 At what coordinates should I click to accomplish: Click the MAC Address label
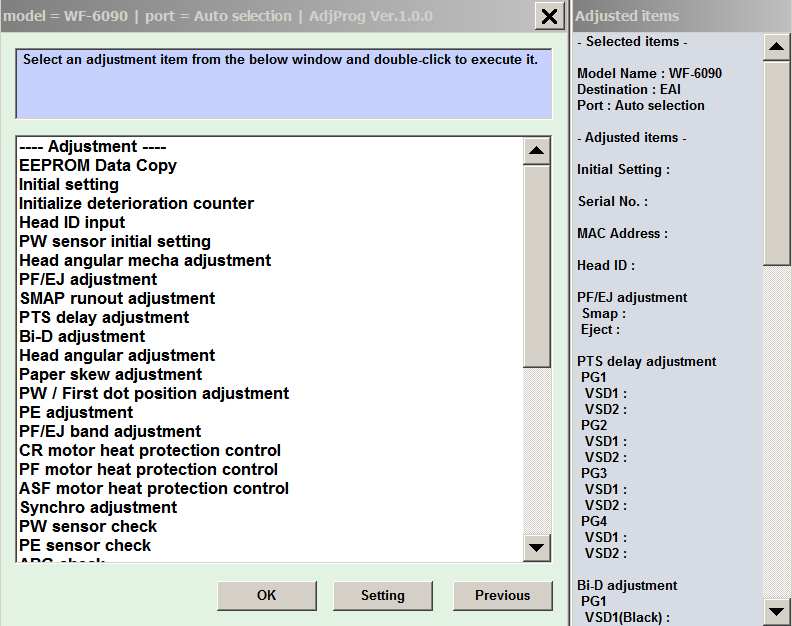click(x=622, y=233)
